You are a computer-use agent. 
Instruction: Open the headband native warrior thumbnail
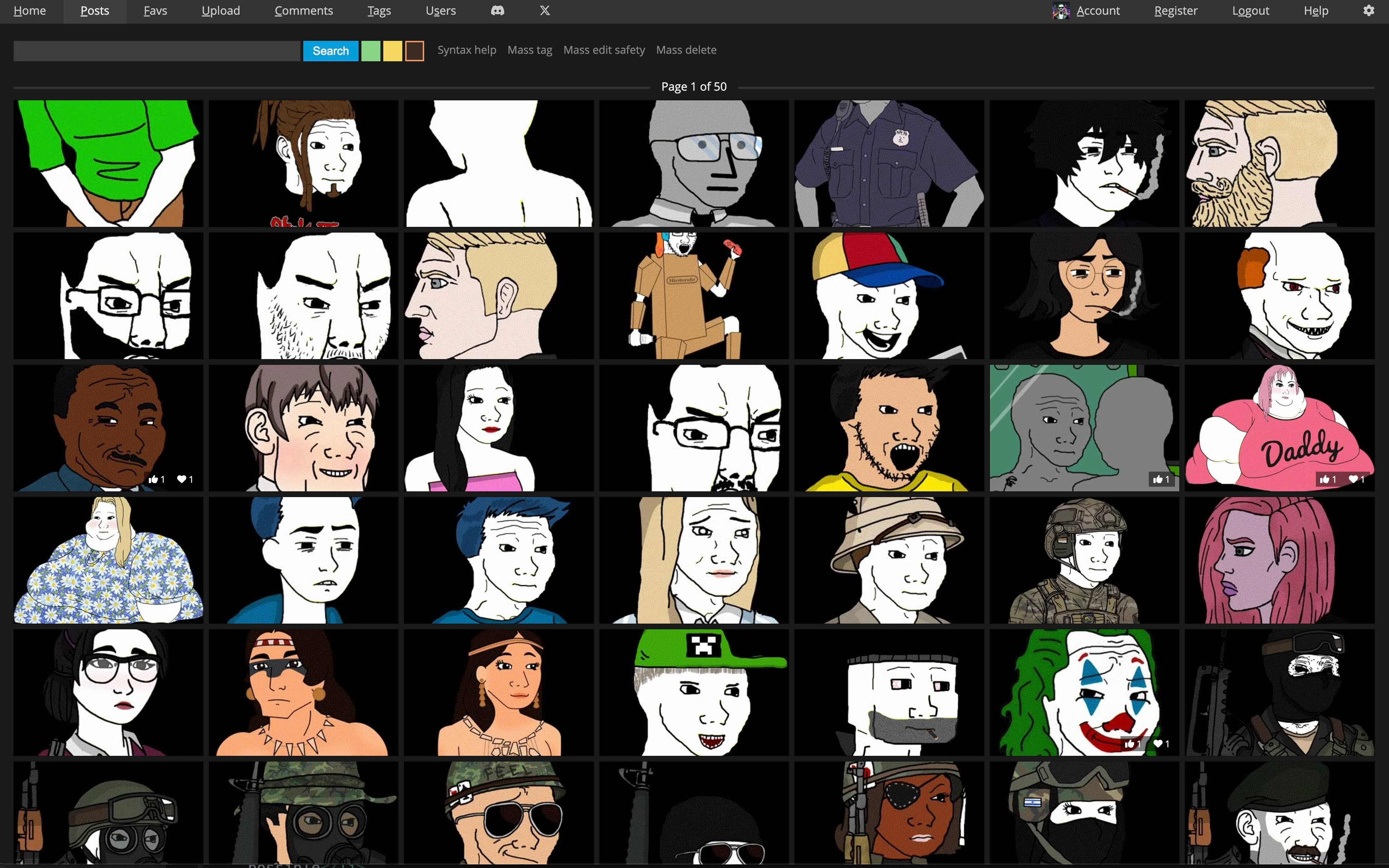(x=303, y=692)
